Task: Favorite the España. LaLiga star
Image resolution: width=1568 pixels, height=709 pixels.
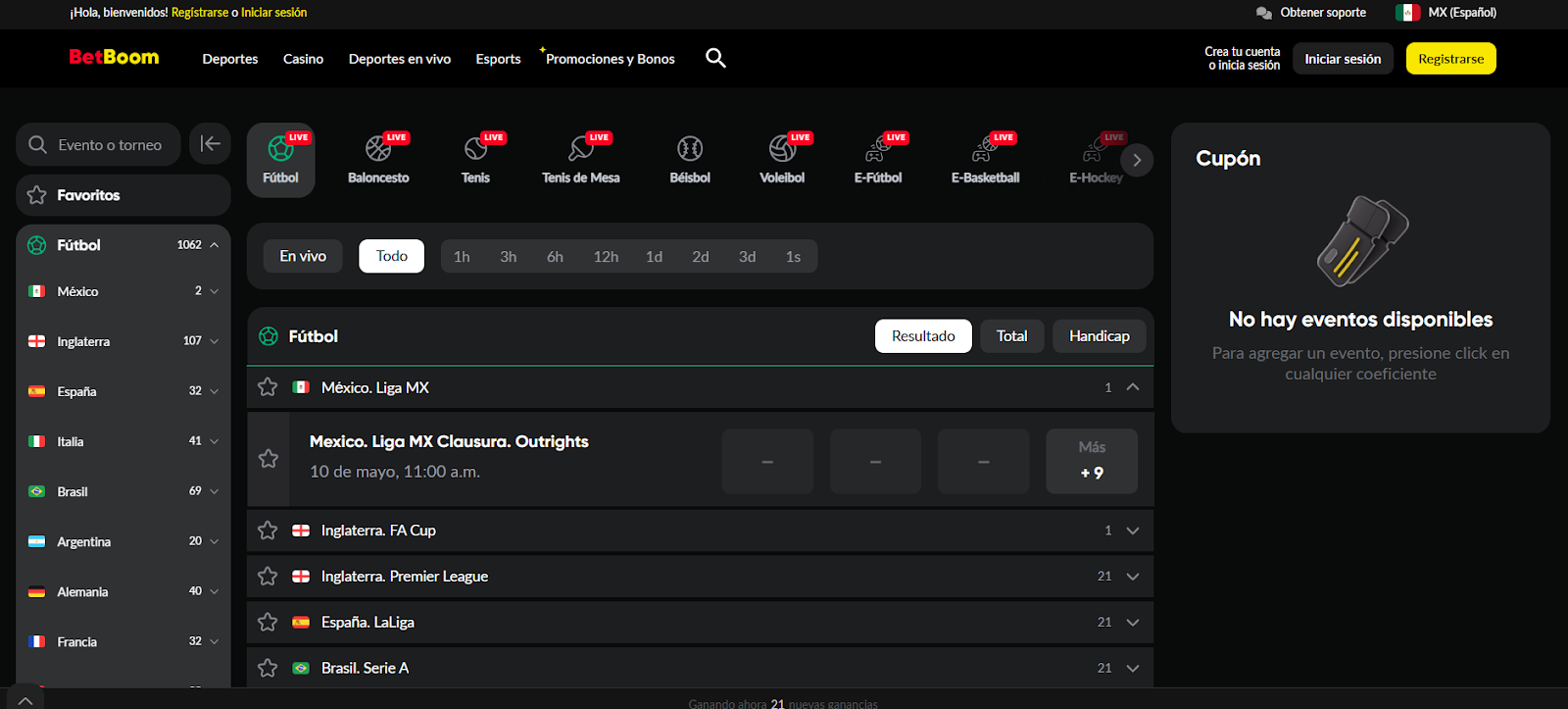Action: [x=268, y=622]
